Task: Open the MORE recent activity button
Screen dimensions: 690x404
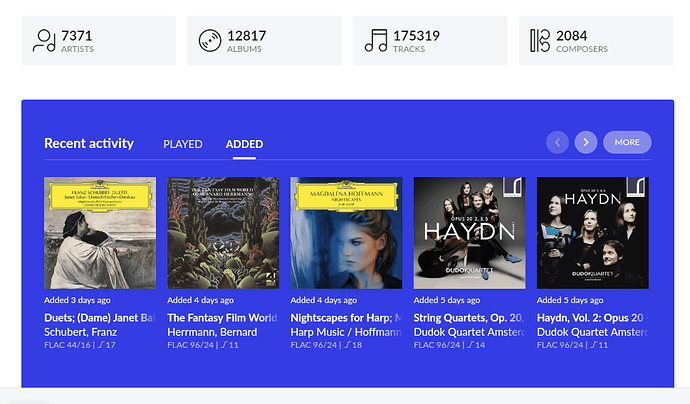Action: (x=627, y=142)
